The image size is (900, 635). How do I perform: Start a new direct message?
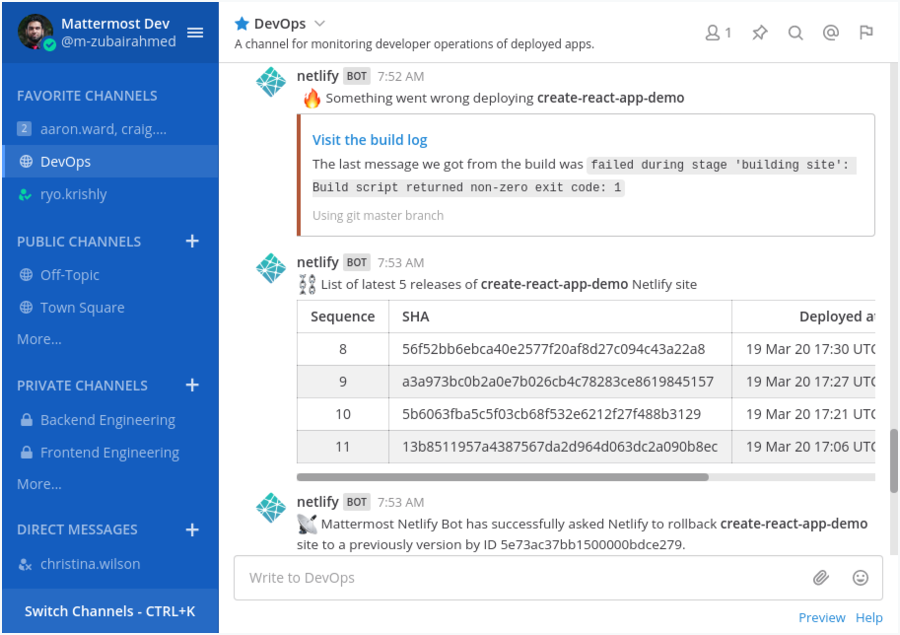tap(192, 529)
